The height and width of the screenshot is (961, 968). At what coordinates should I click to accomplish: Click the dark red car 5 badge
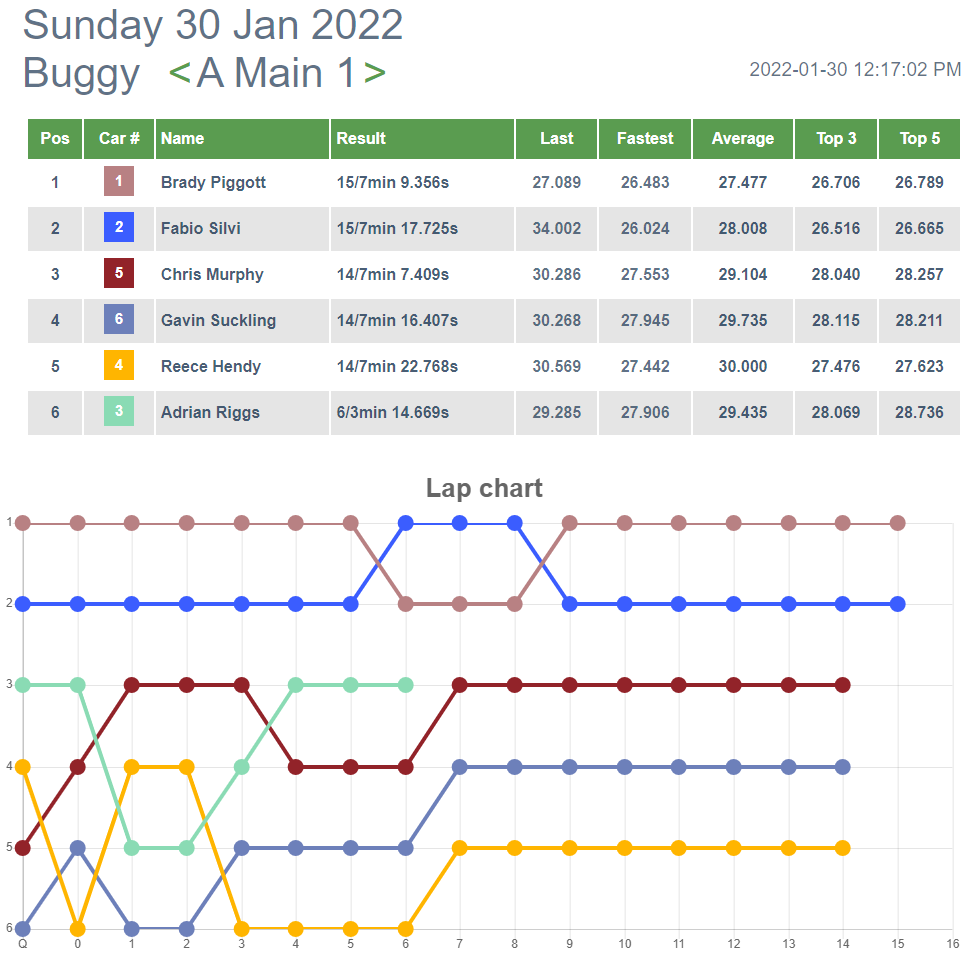click(x=119, y=273)
